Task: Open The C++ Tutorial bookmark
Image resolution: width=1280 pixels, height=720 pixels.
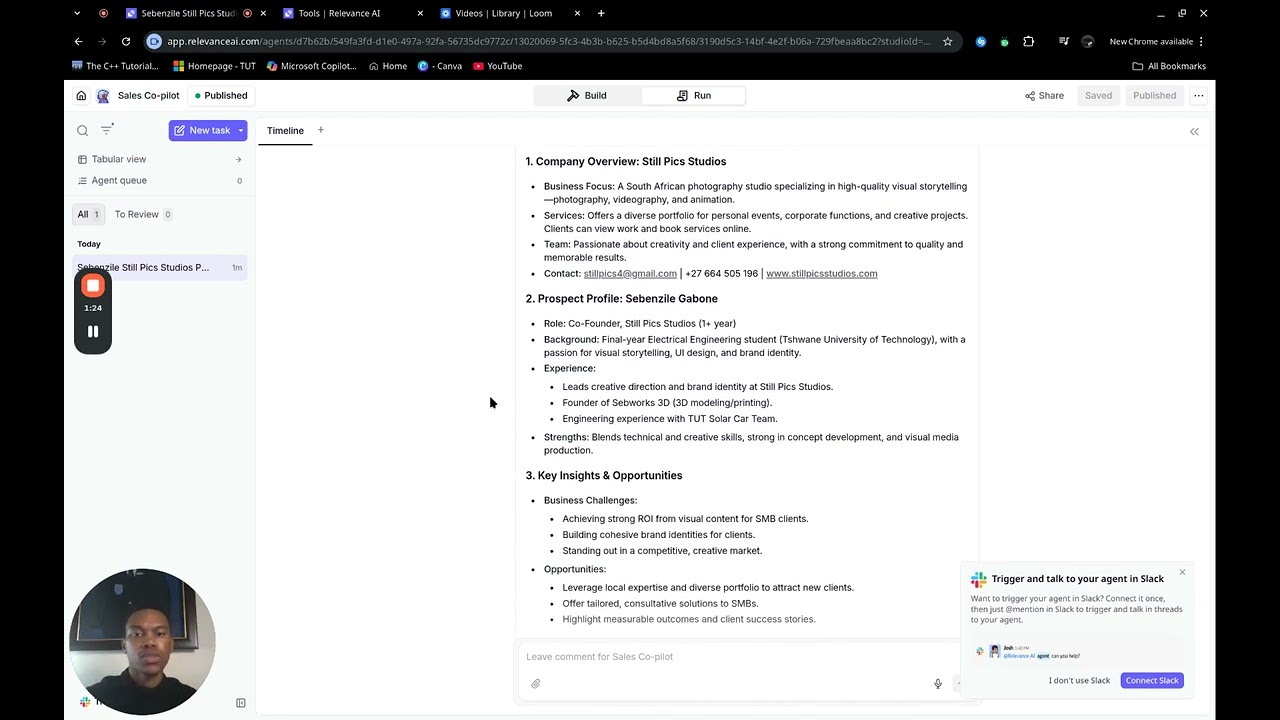Action: 115,66
